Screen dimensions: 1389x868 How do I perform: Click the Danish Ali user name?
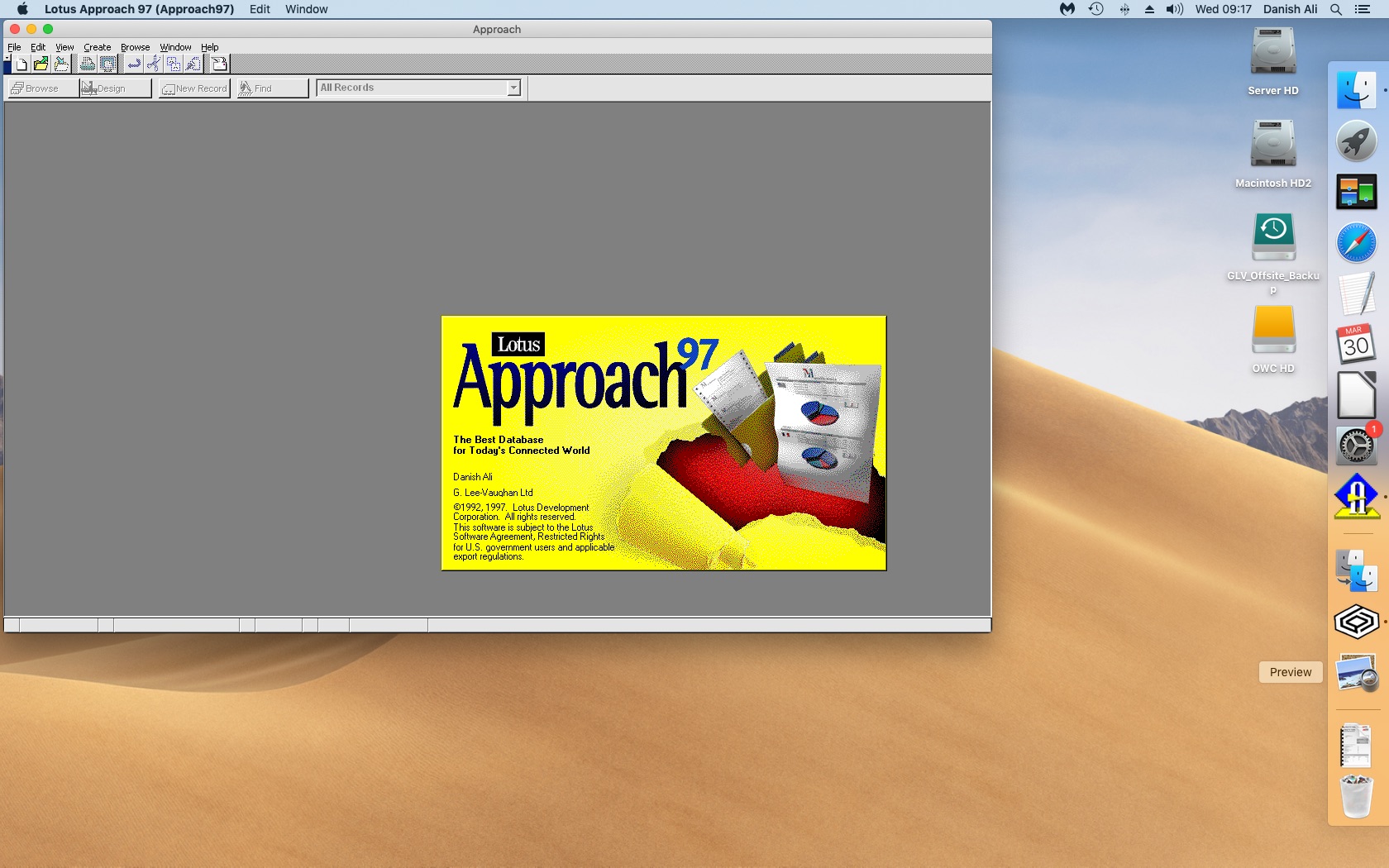(1290, 9)
